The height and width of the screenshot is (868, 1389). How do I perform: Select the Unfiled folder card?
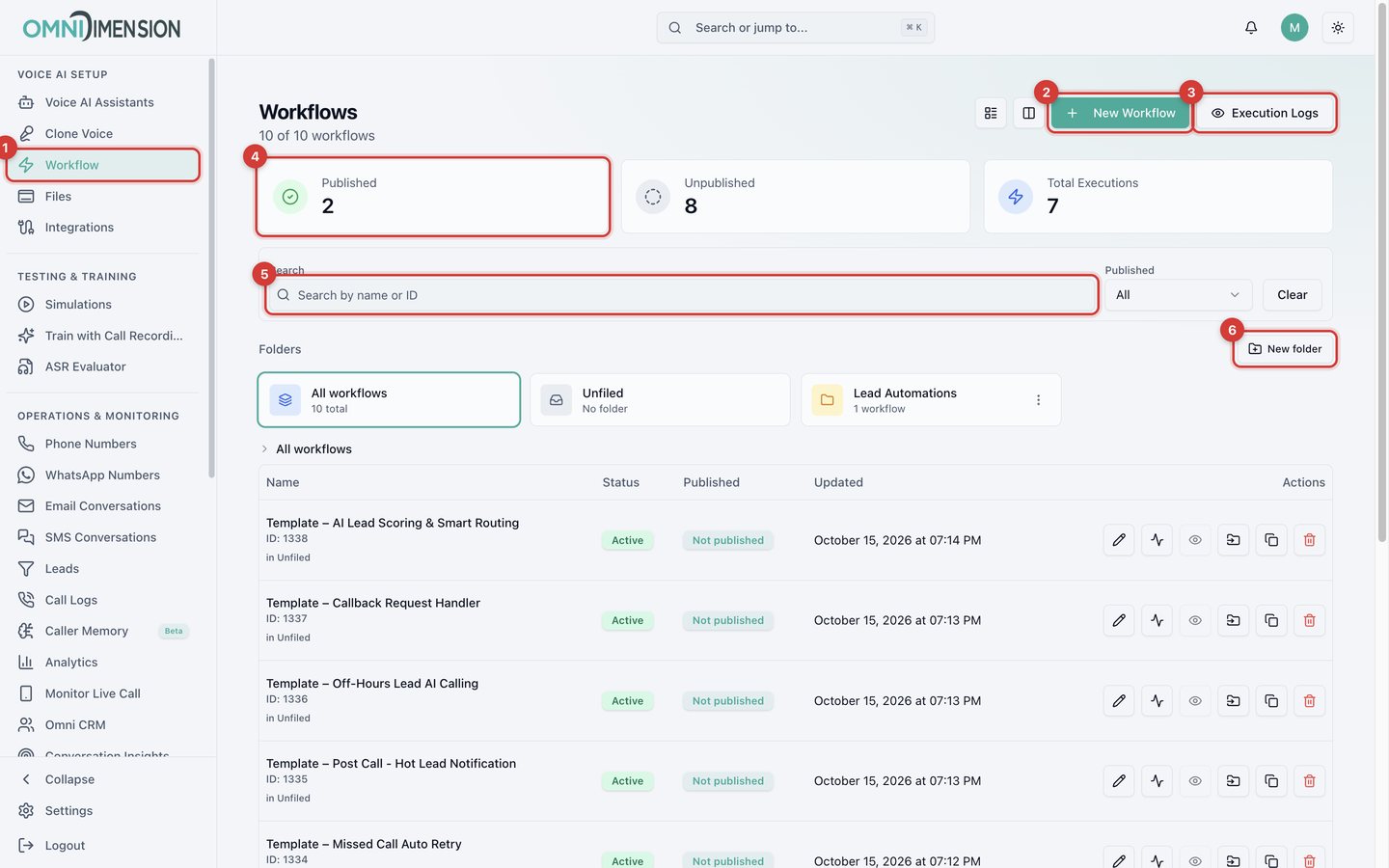(x=660, y=400)
